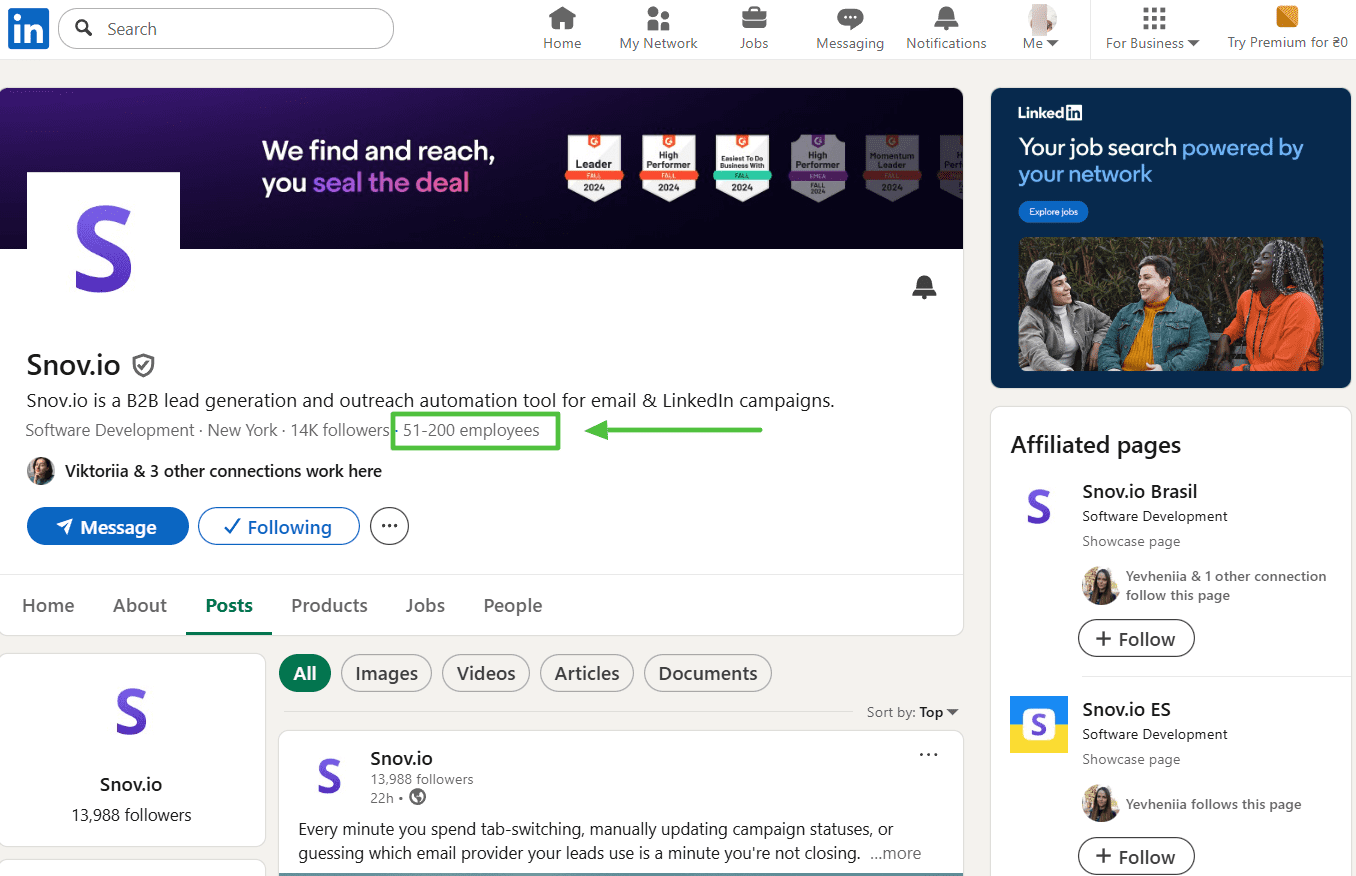Follow the Snov.io Brasil page

pos(1136,639)
